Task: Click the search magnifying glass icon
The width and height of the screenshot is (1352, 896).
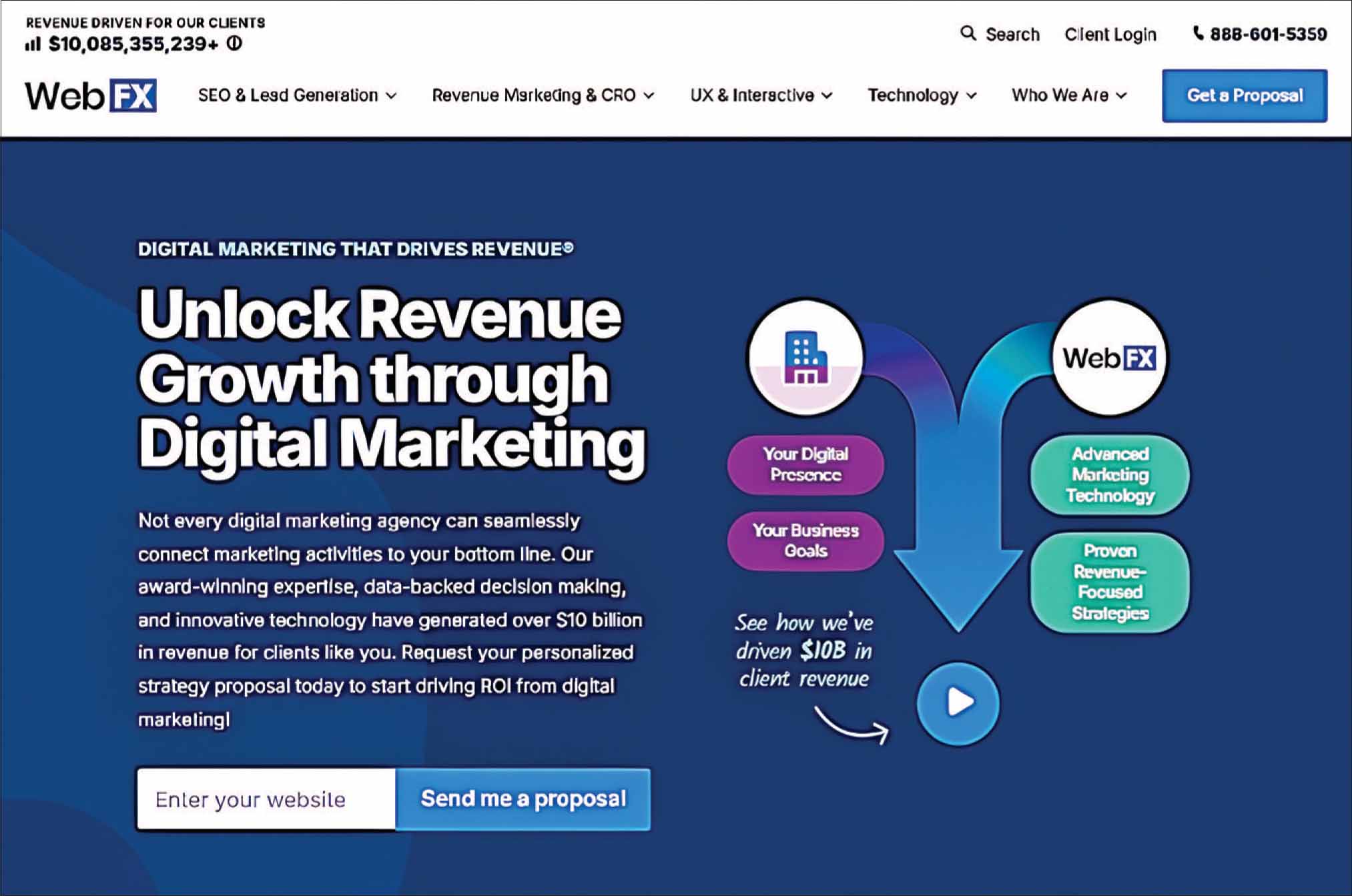Action: click(968, 33)
